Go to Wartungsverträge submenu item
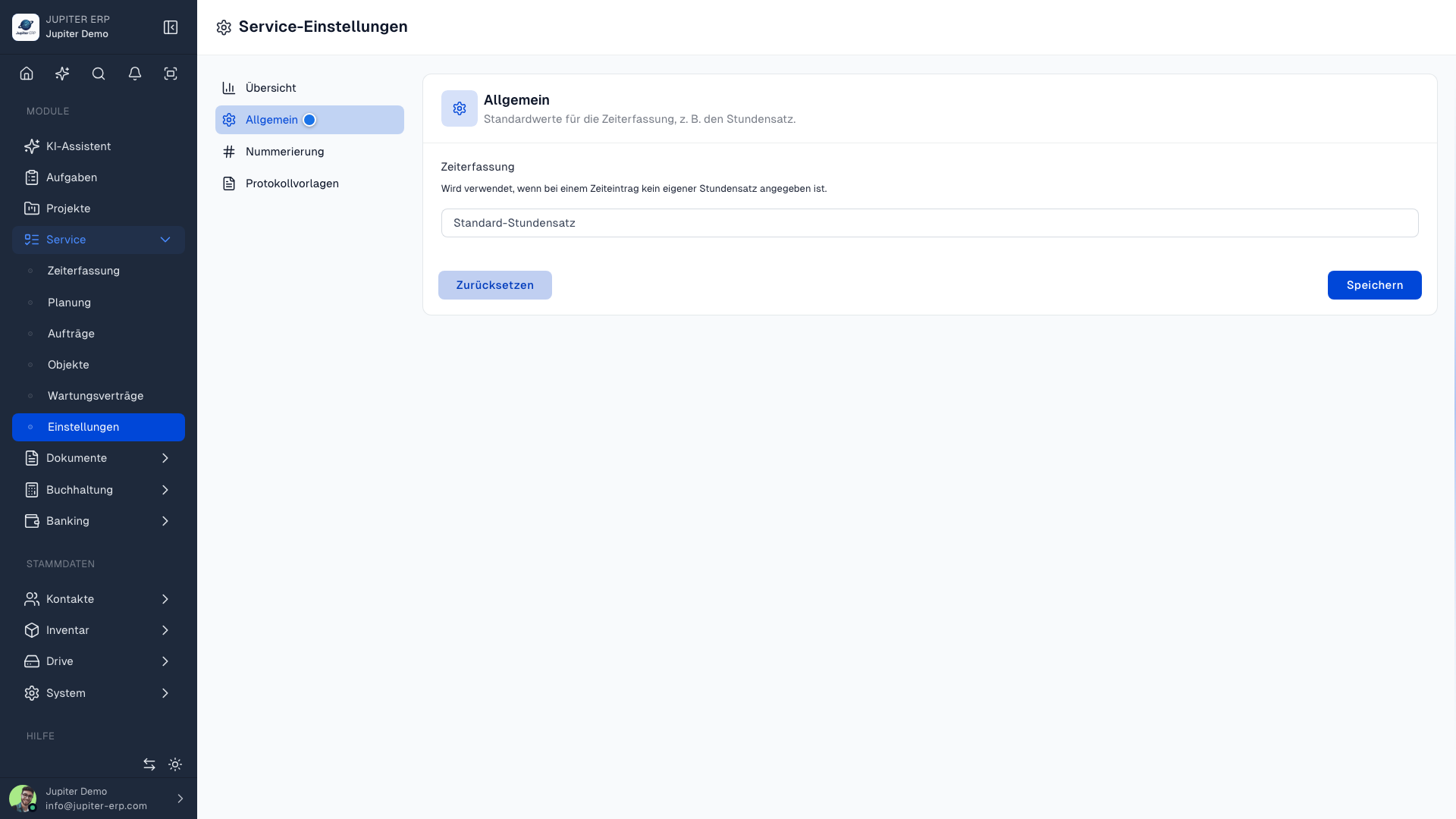1456x819 pixels. point(99,396)
